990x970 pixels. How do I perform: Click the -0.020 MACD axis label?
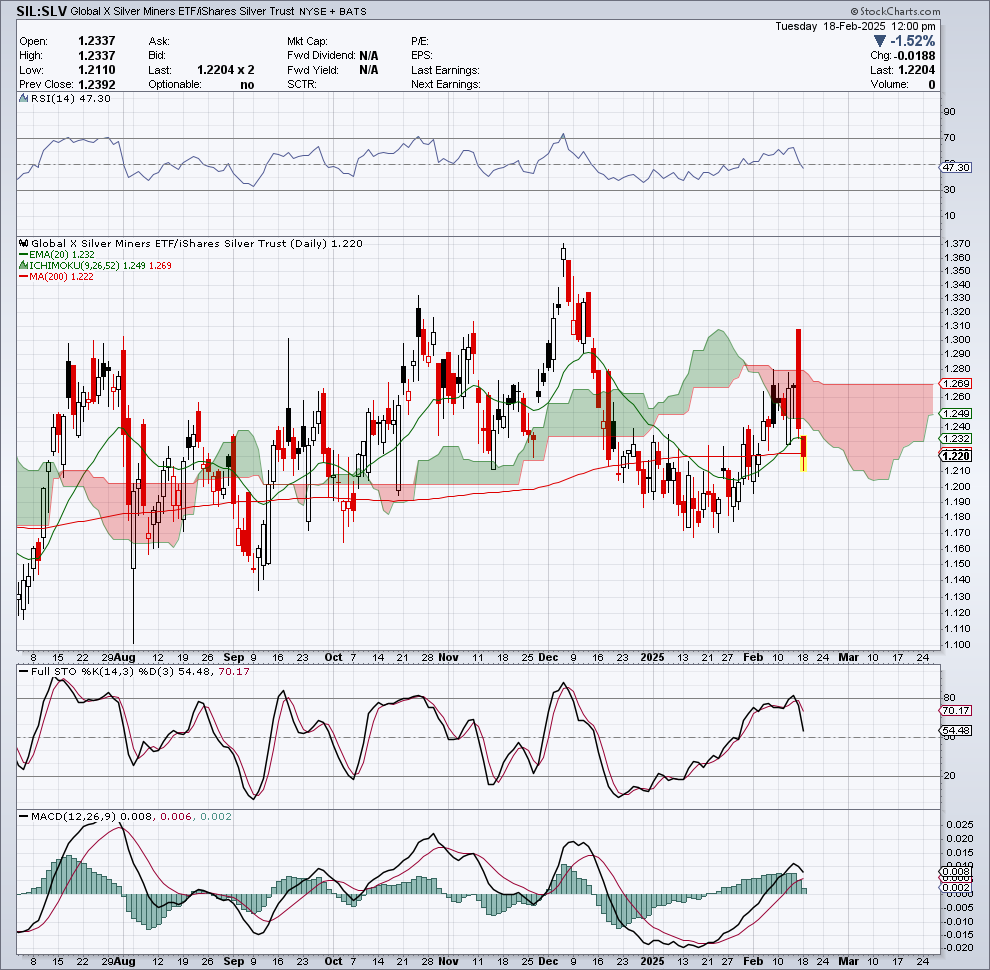(958, 948)
